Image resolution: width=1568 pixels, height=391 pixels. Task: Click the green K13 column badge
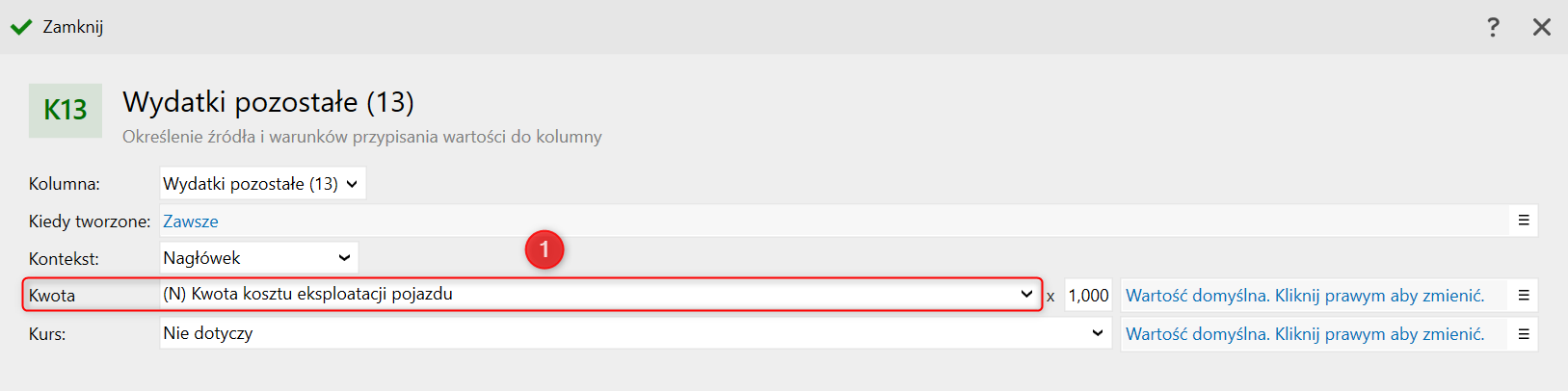click(x=66, y=111)
